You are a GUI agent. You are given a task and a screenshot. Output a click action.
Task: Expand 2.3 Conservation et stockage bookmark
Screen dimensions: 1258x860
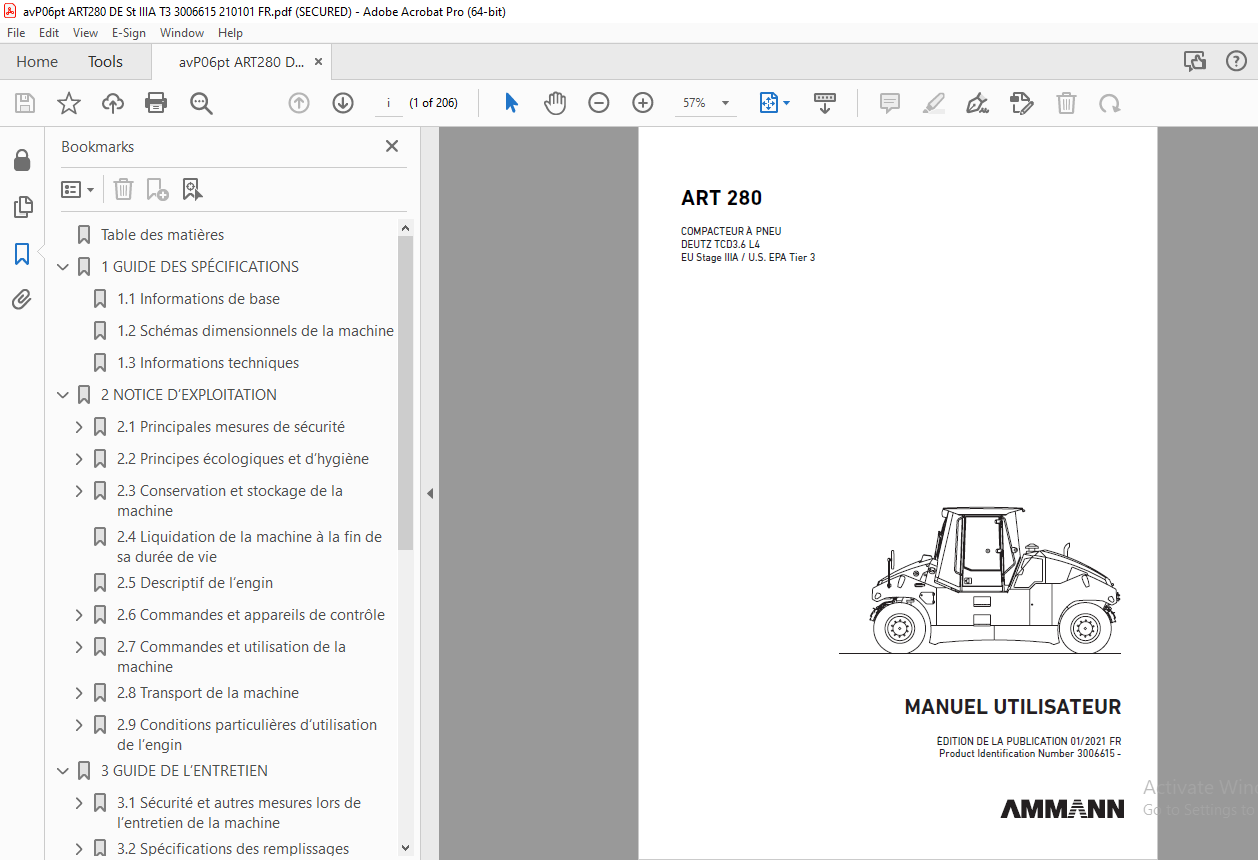click(x=79, y=491)
